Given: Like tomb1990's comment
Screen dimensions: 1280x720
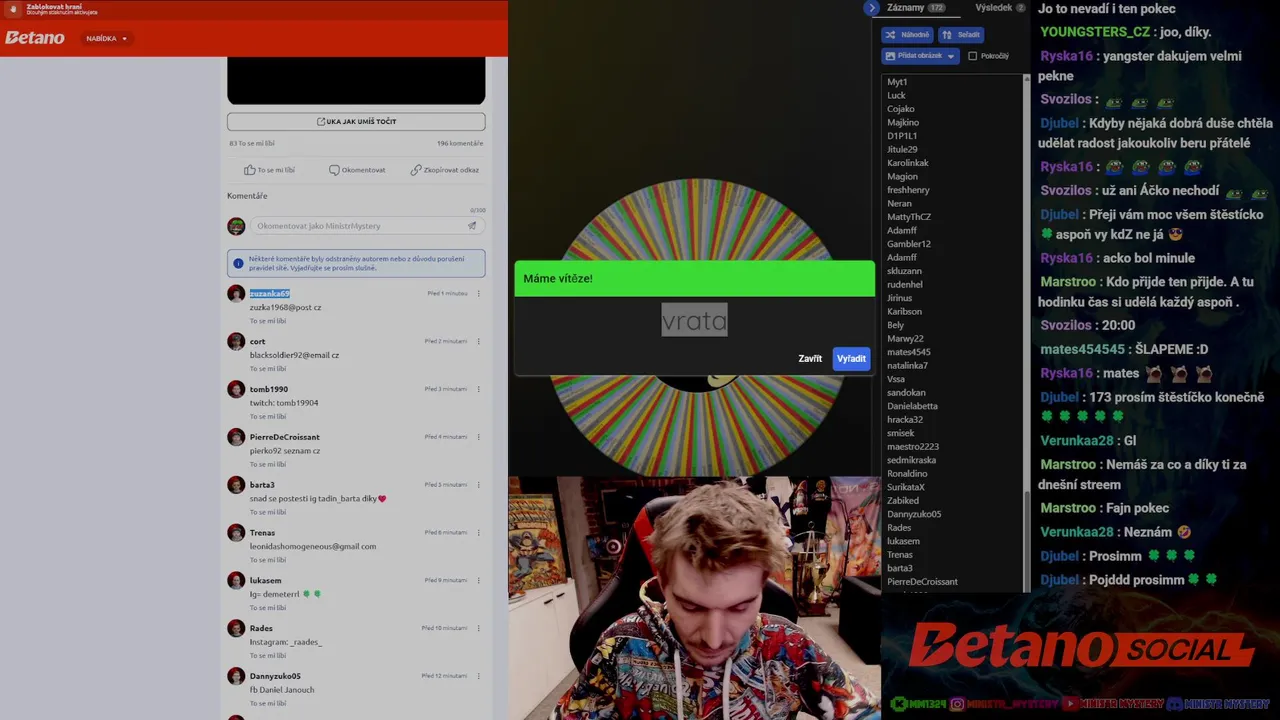Looking at the screenshot, I should tap(268, 416).
